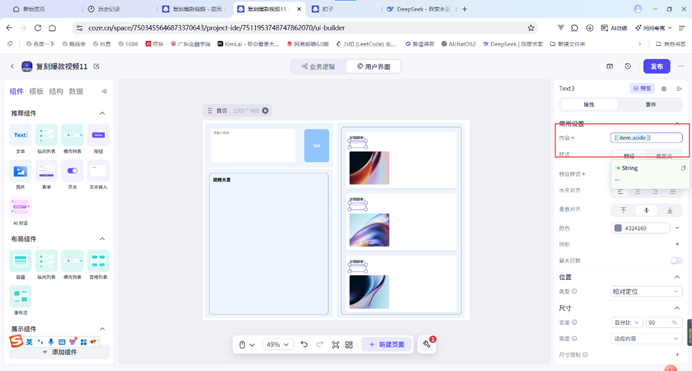Switch to 用户界面 view

(x=373, y=67)
